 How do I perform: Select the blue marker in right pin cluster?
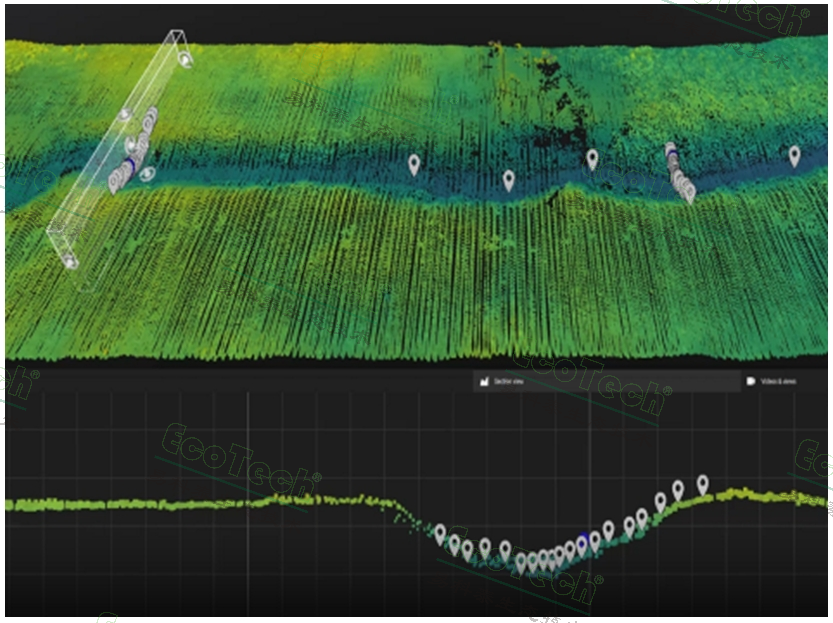(x=672, y=152)
